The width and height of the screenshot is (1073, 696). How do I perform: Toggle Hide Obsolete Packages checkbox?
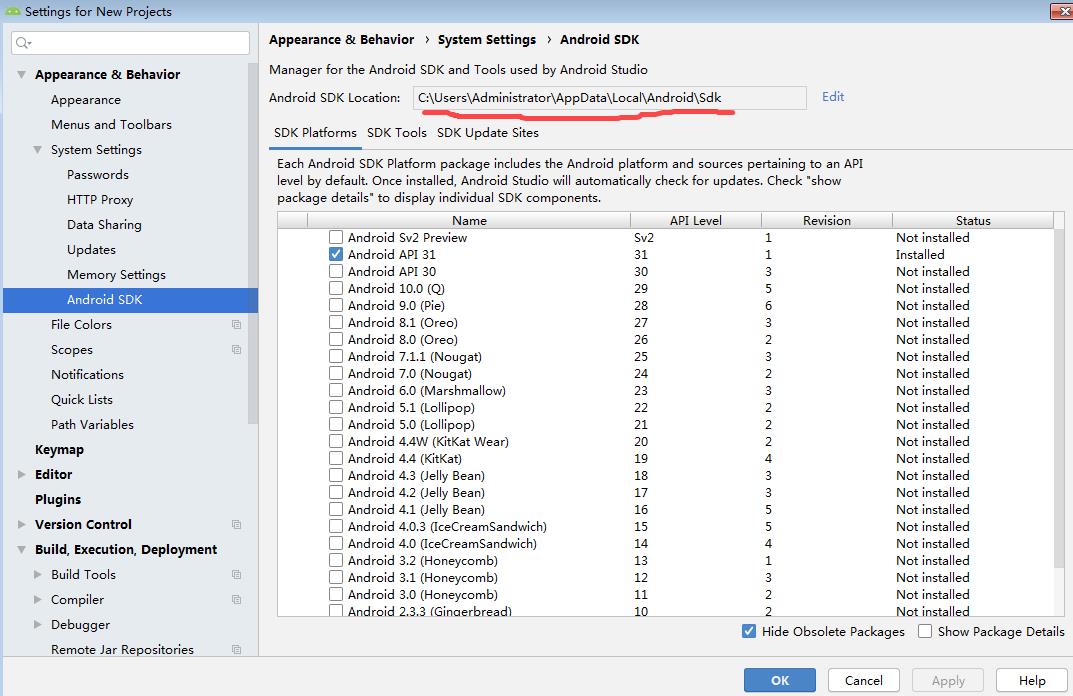(749, 631)
